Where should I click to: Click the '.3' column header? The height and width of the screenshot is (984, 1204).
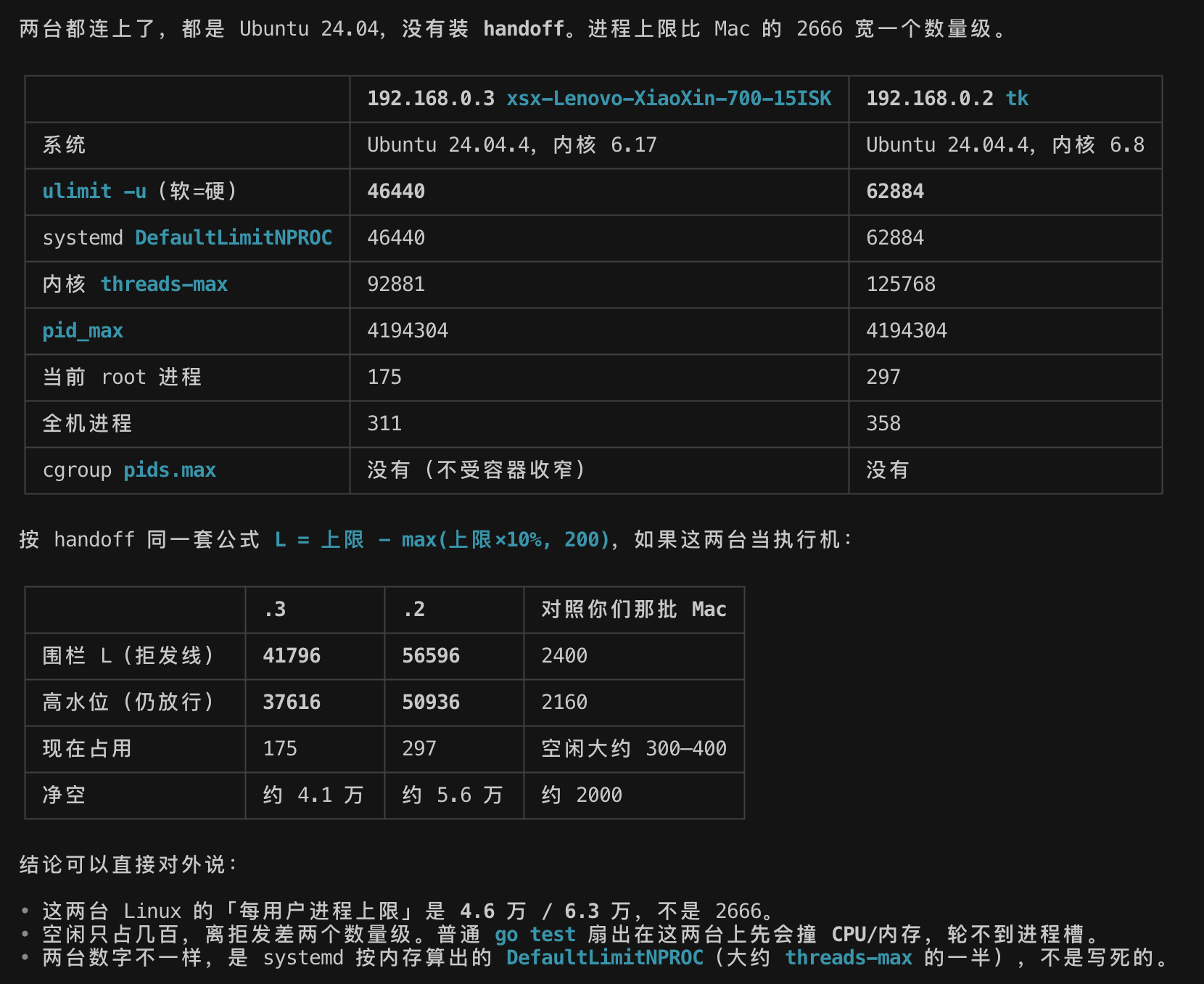coord(274,610)
